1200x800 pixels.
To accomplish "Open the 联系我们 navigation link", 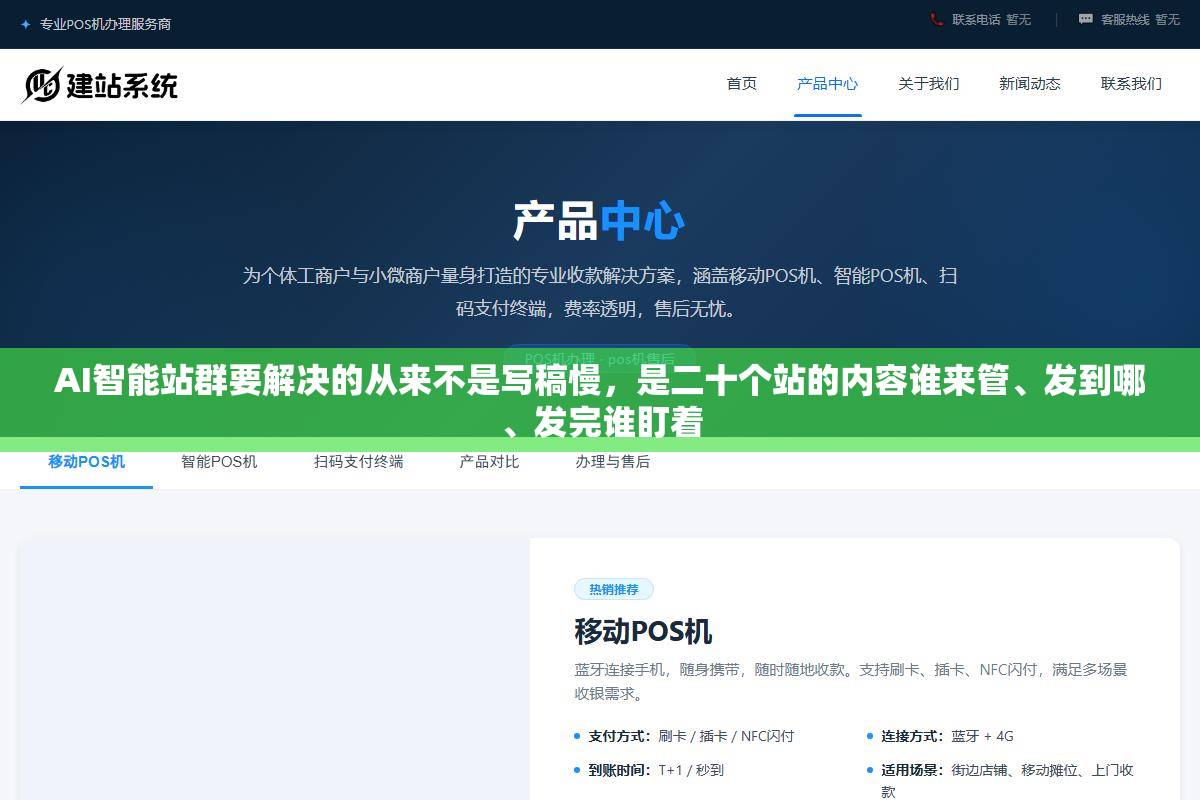I will [x=1131, y=84].
